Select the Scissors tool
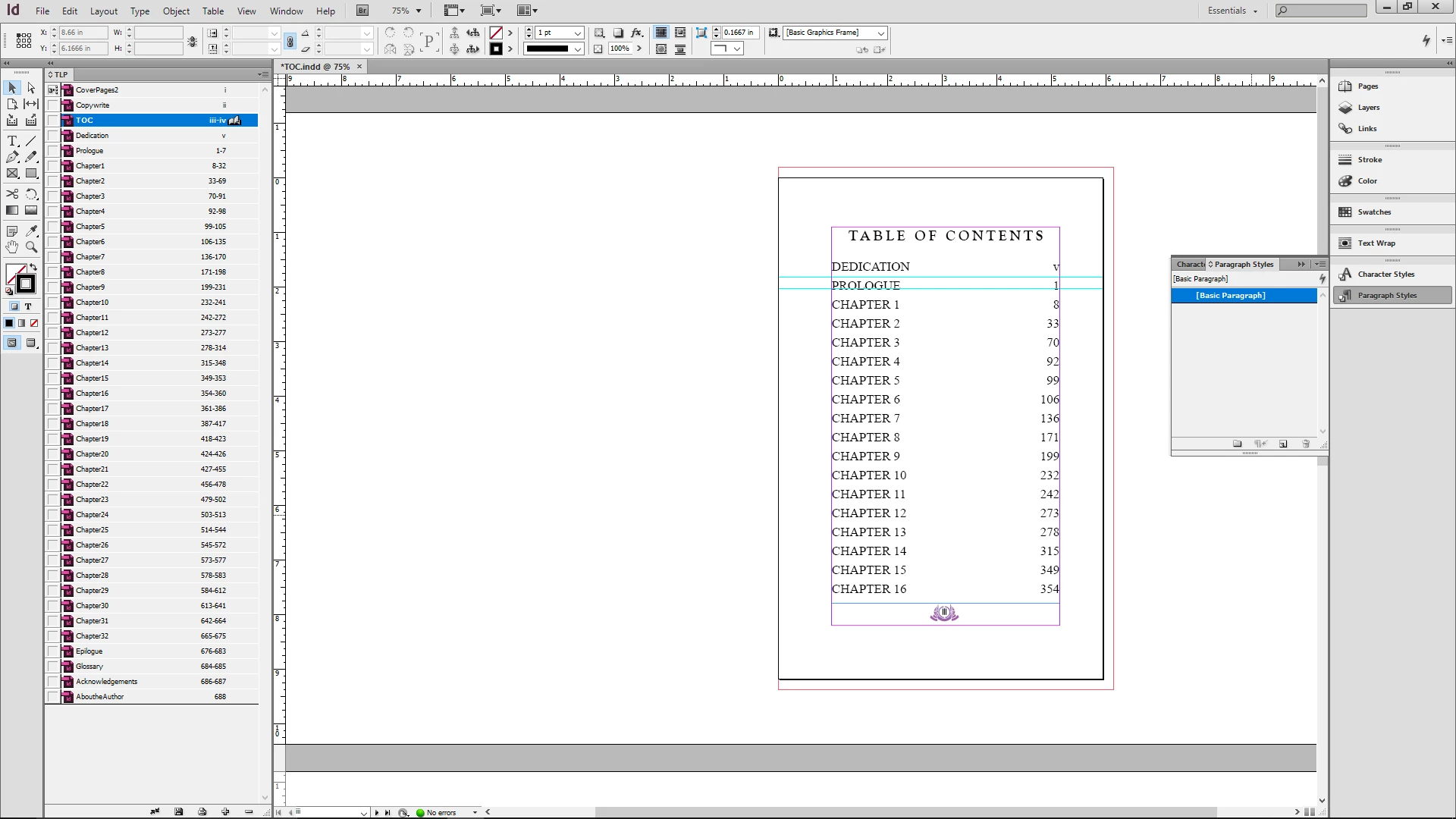Image resolution: width=1456 pixels, height=819 pixels. pos(12,194)
